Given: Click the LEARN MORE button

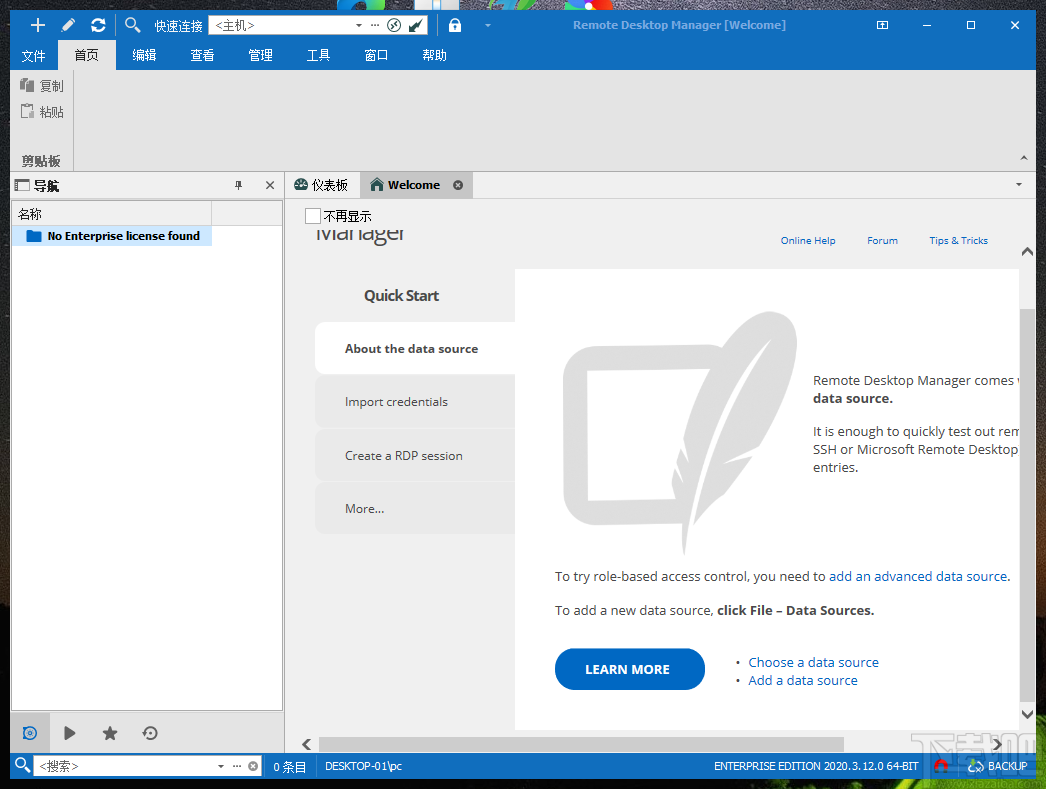Looking at the screenshot, I should [630, 669].
